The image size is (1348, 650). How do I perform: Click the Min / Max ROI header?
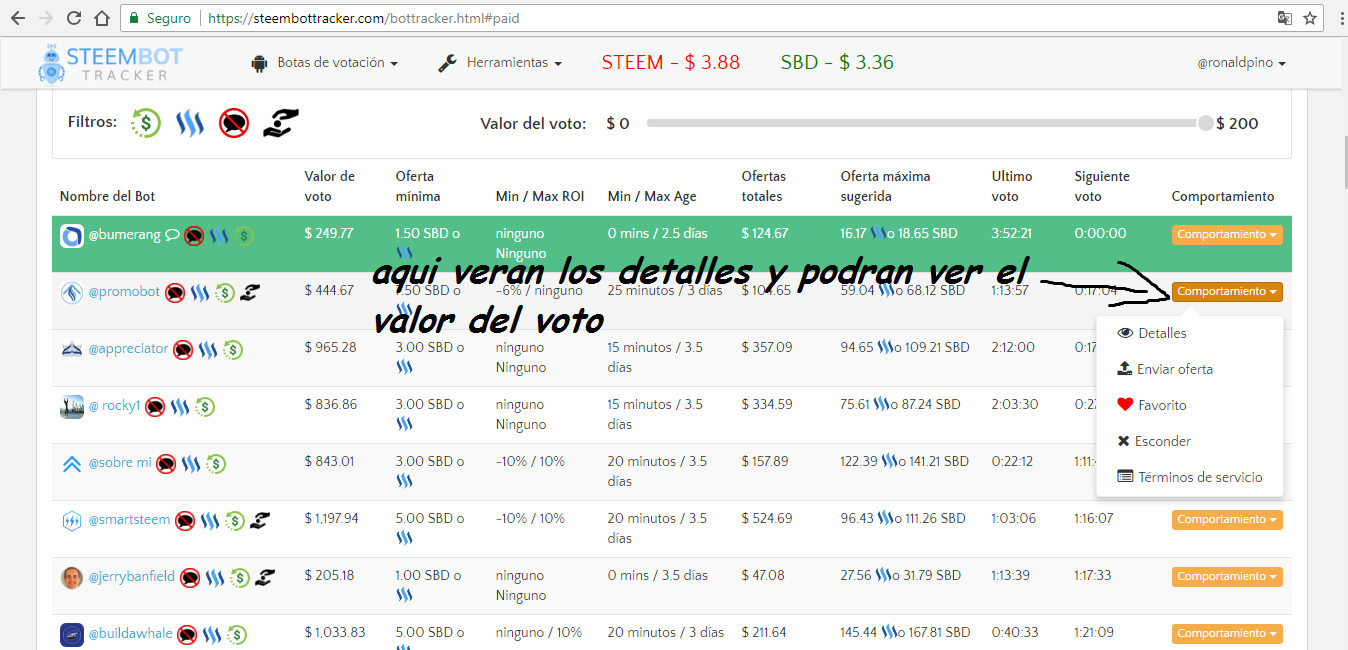coord(540,197)
